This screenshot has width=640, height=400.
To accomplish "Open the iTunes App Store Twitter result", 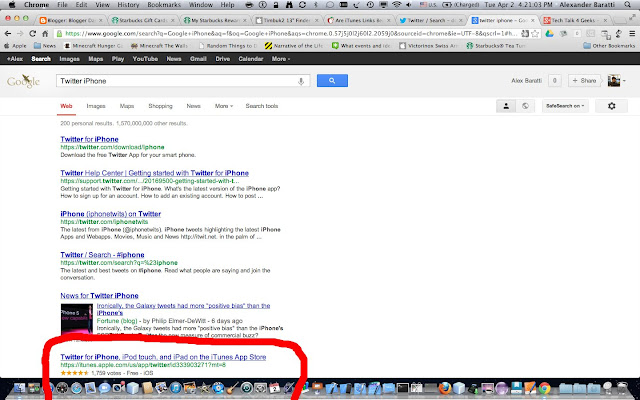I will (x=163, y=357).
